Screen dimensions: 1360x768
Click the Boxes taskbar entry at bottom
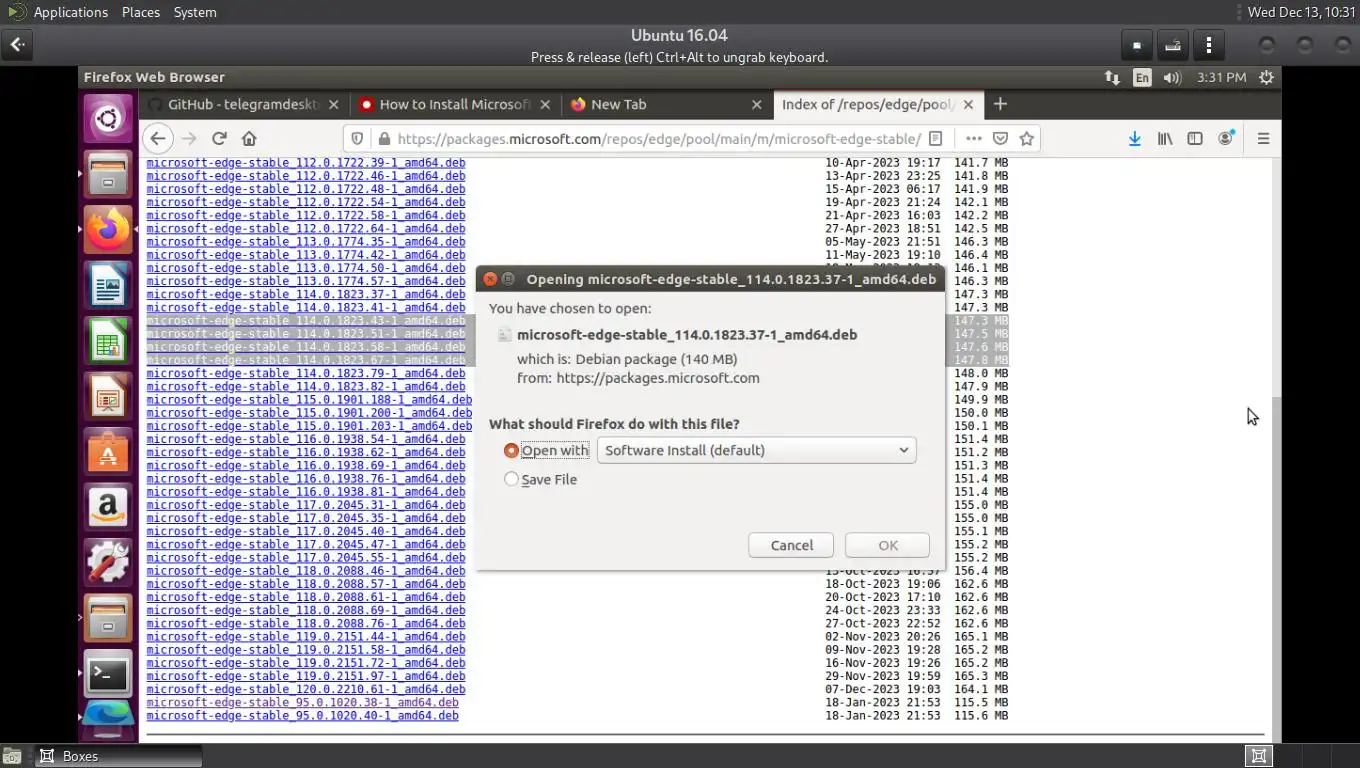click(x=118, y=756)
